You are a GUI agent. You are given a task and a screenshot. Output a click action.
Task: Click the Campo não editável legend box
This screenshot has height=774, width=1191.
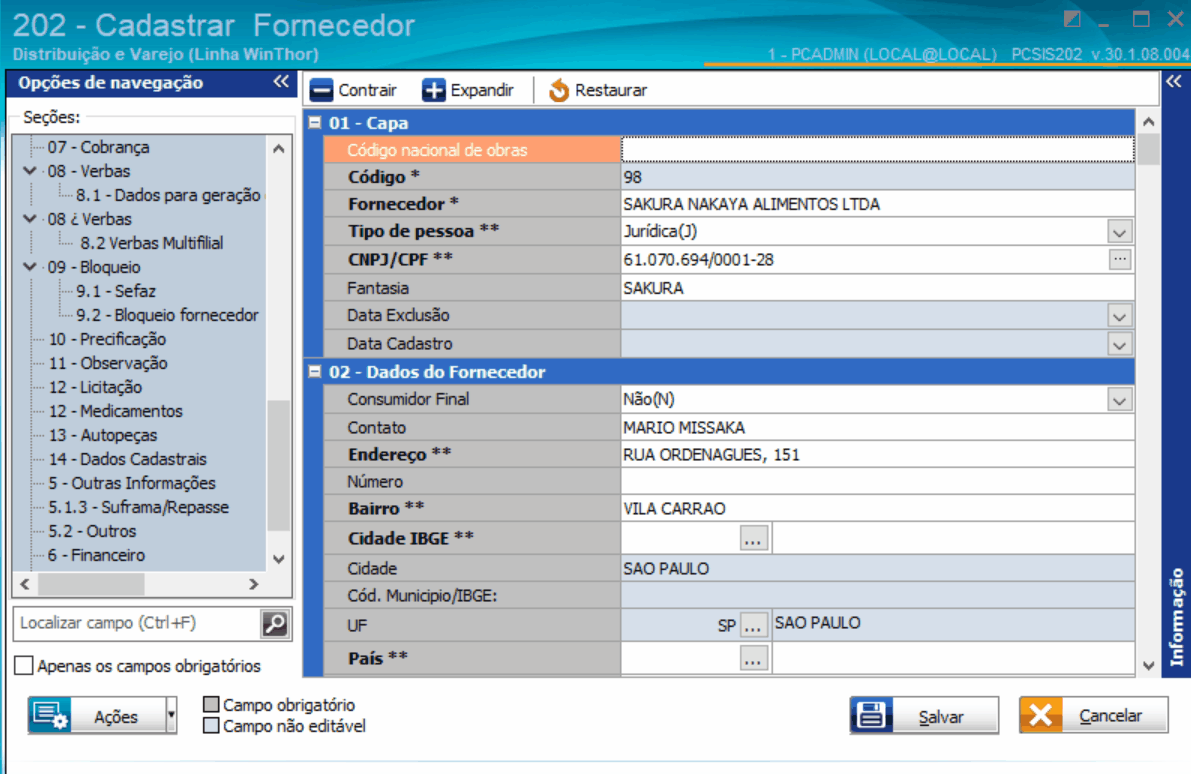coord(211,725)
